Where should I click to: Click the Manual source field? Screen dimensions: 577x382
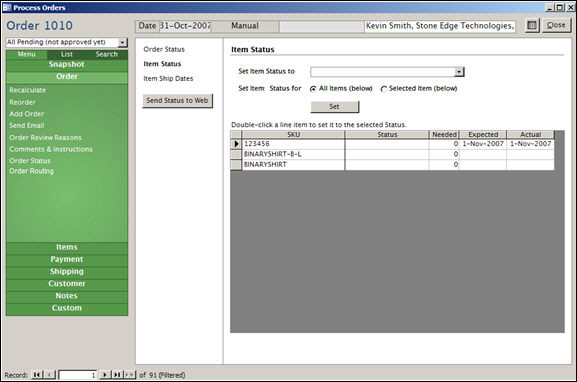(x=245, y=26)
